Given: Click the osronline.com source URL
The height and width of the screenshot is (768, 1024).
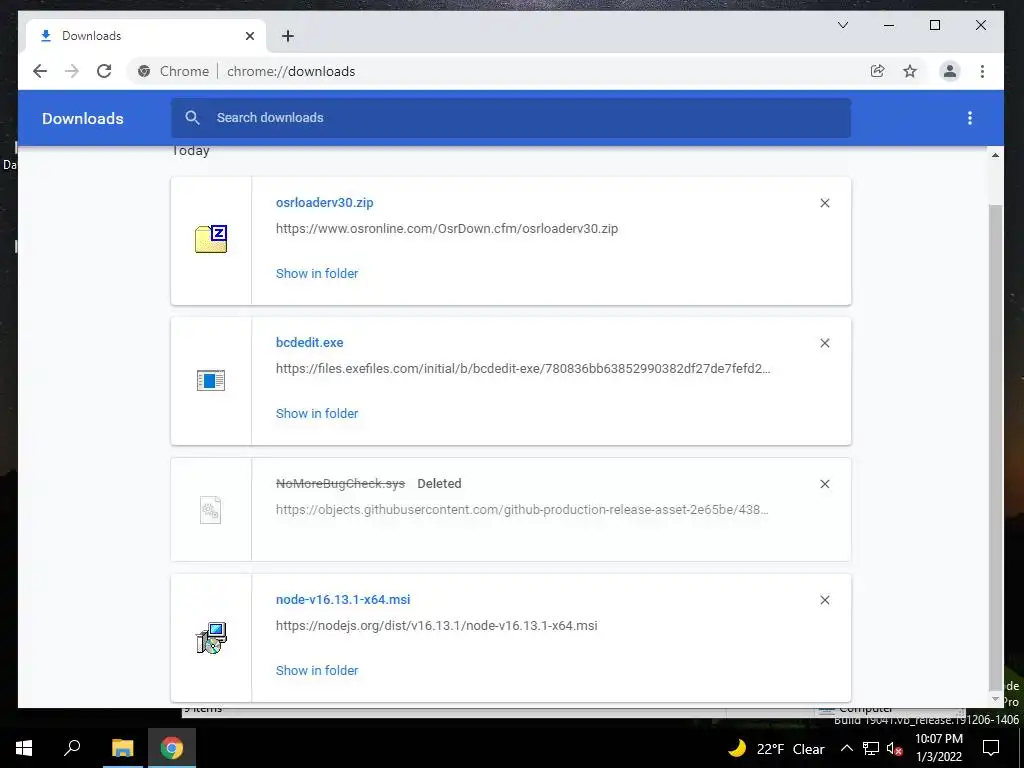Looking at the screenshot, I should [447, 229].
